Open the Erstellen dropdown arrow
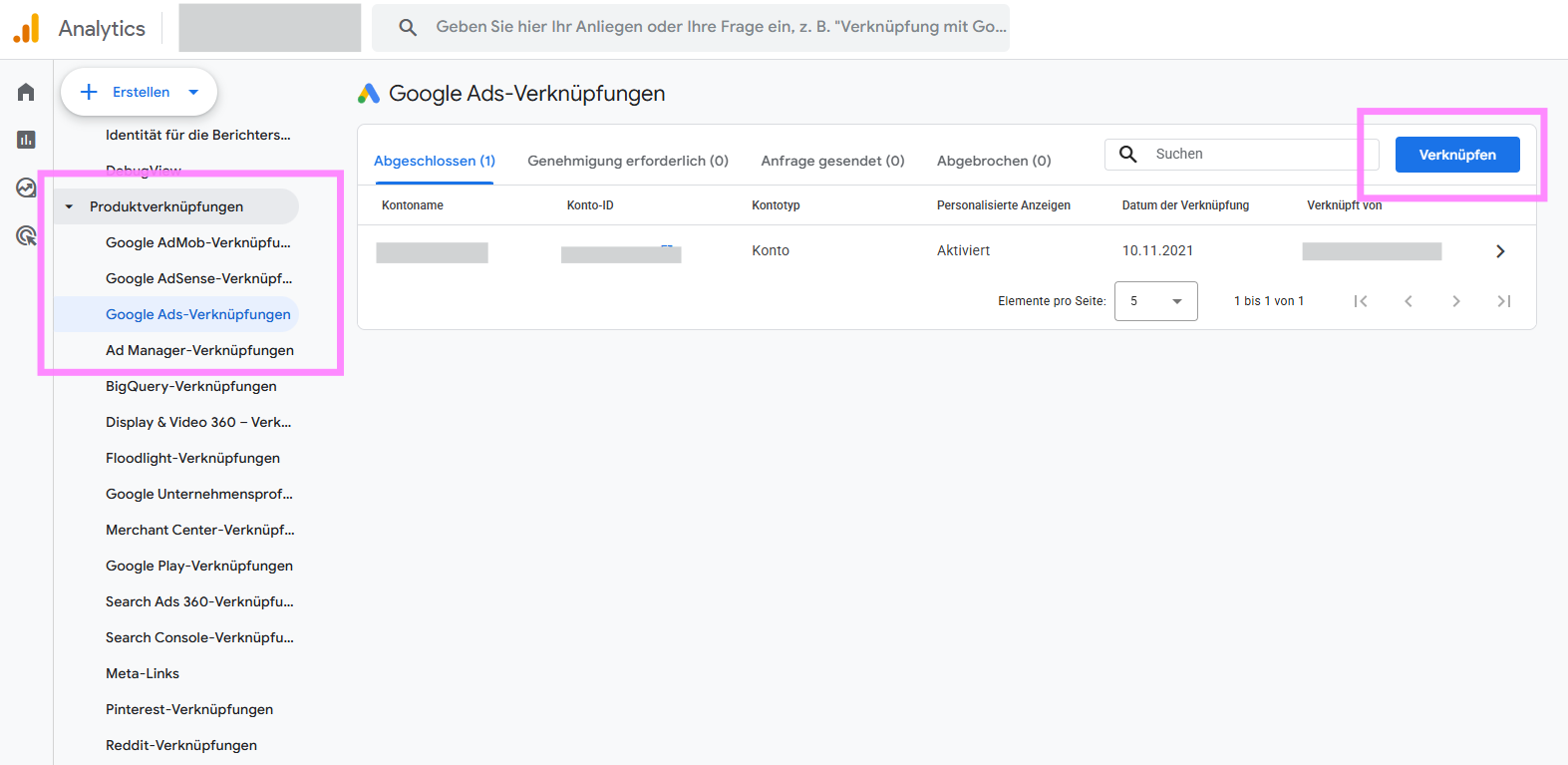Image resolution: width=1568 pixels, height=765 pixels. point(193,92)
